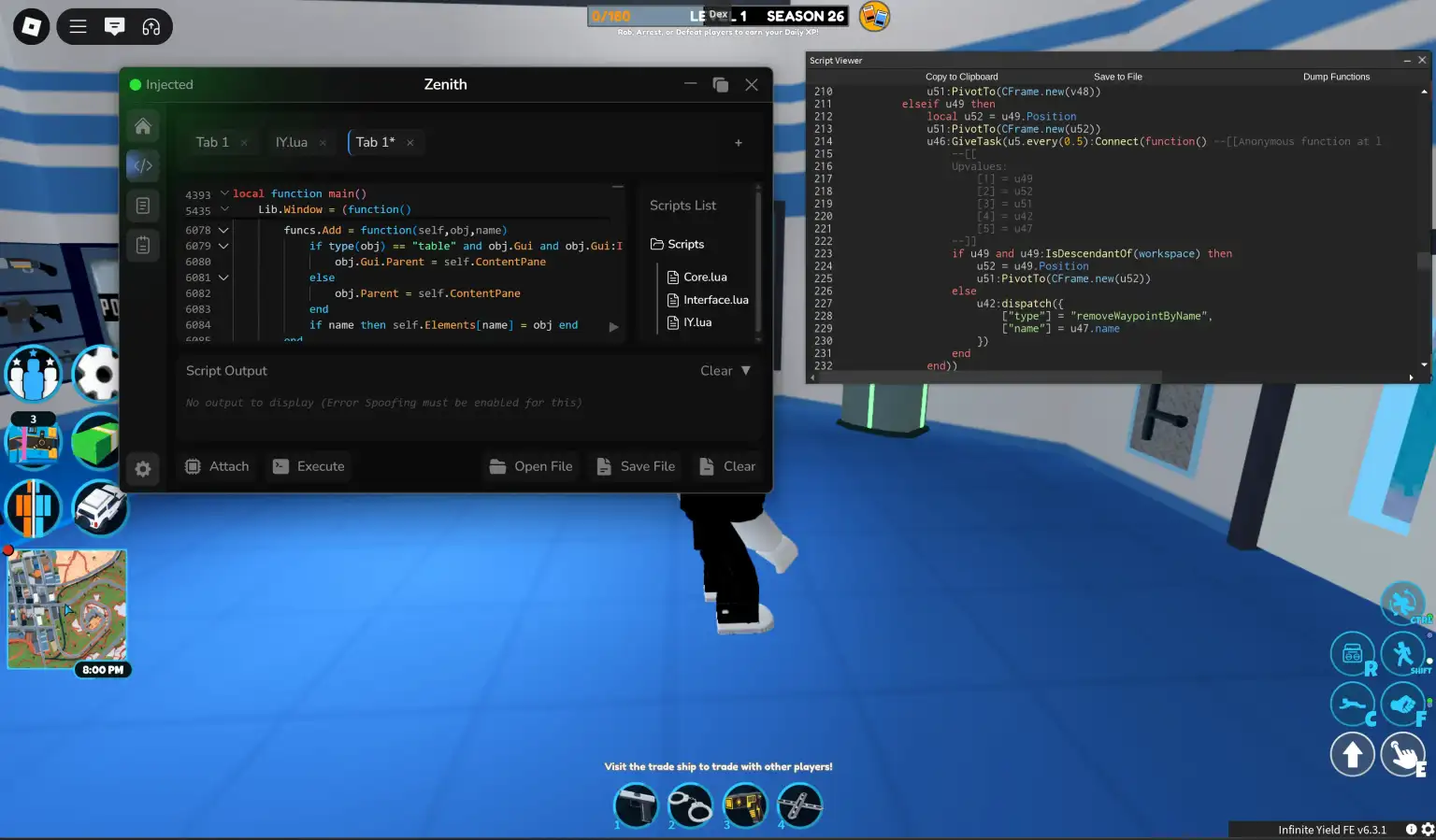Select the pistol item in hotbar

[636, 805]
